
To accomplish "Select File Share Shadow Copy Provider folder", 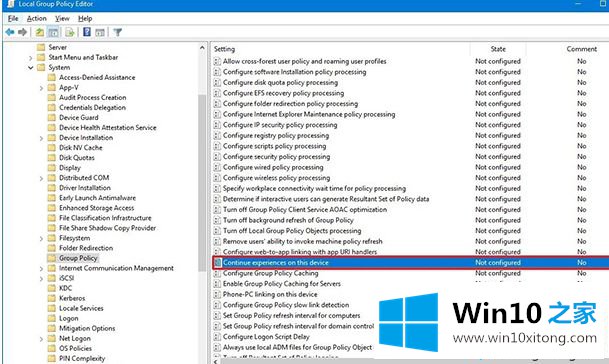I will coord(107,228).
